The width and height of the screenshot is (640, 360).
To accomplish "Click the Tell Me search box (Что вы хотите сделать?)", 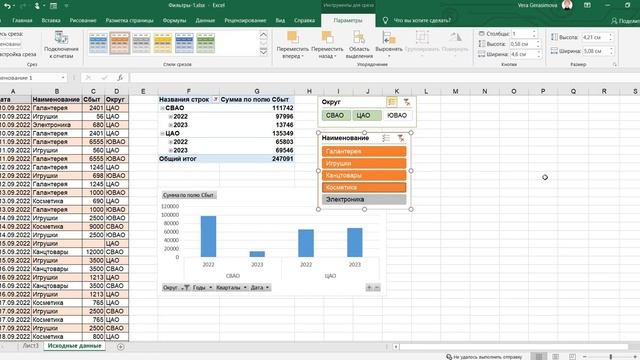I will [x=422, y=20].
